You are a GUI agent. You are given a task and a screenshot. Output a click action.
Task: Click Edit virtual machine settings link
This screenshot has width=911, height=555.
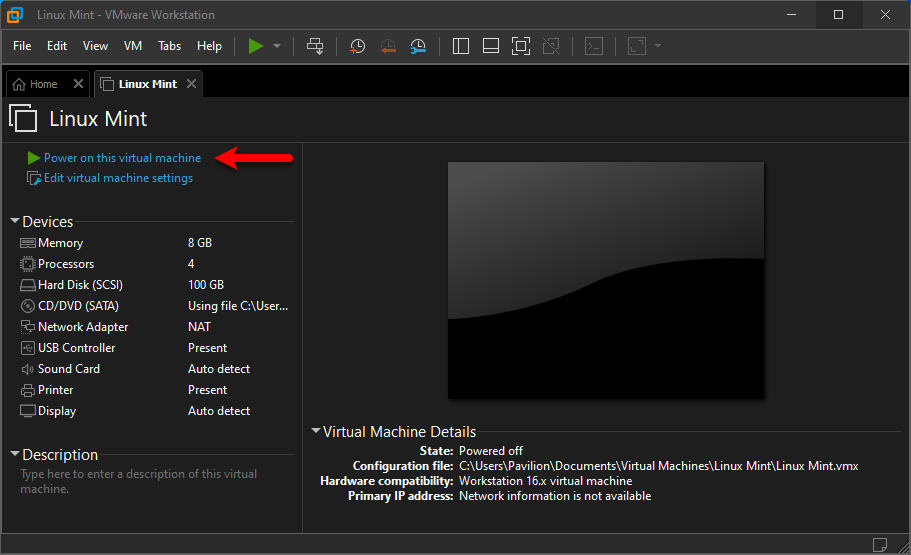[x=119, y=178]
